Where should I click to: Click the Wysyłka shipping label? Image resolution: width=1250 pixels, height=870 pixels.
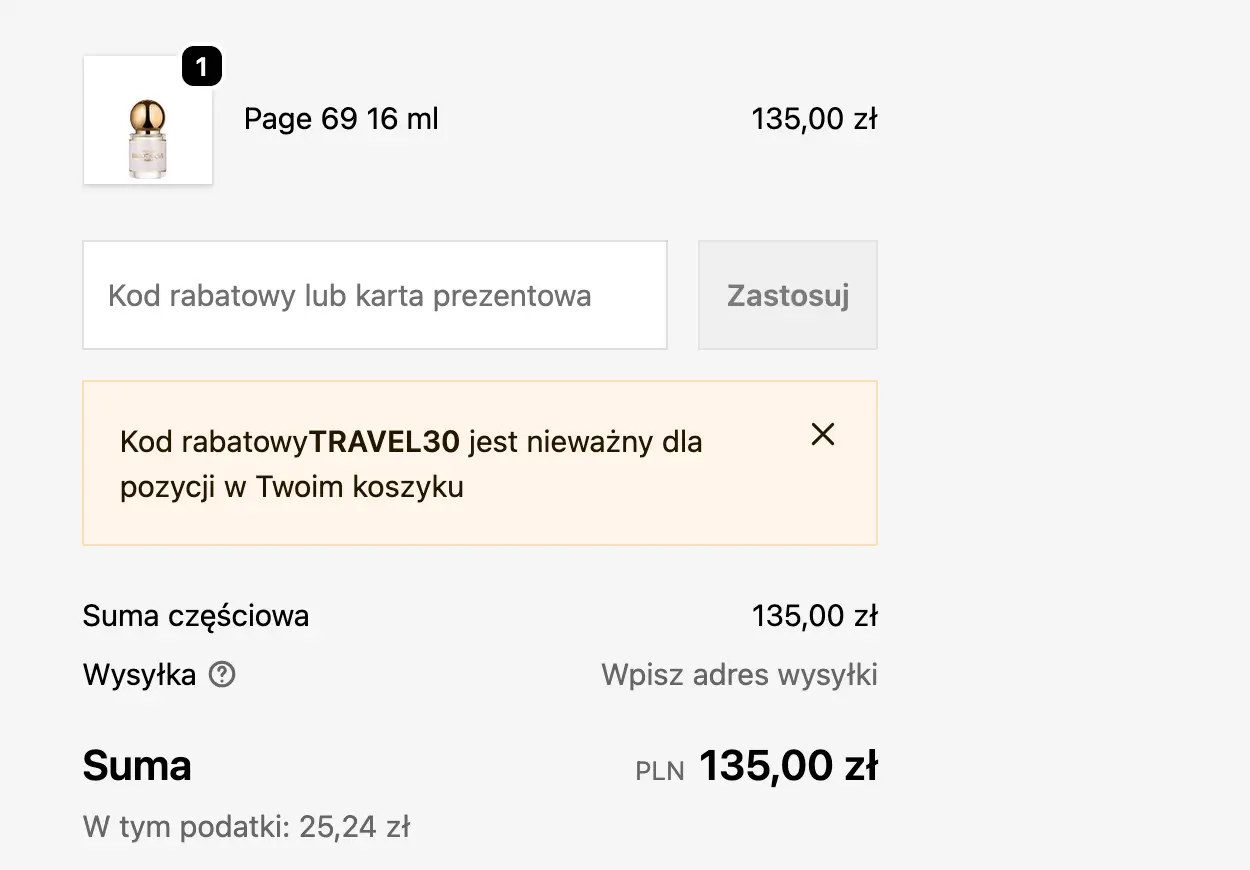(x=139, y=675)
